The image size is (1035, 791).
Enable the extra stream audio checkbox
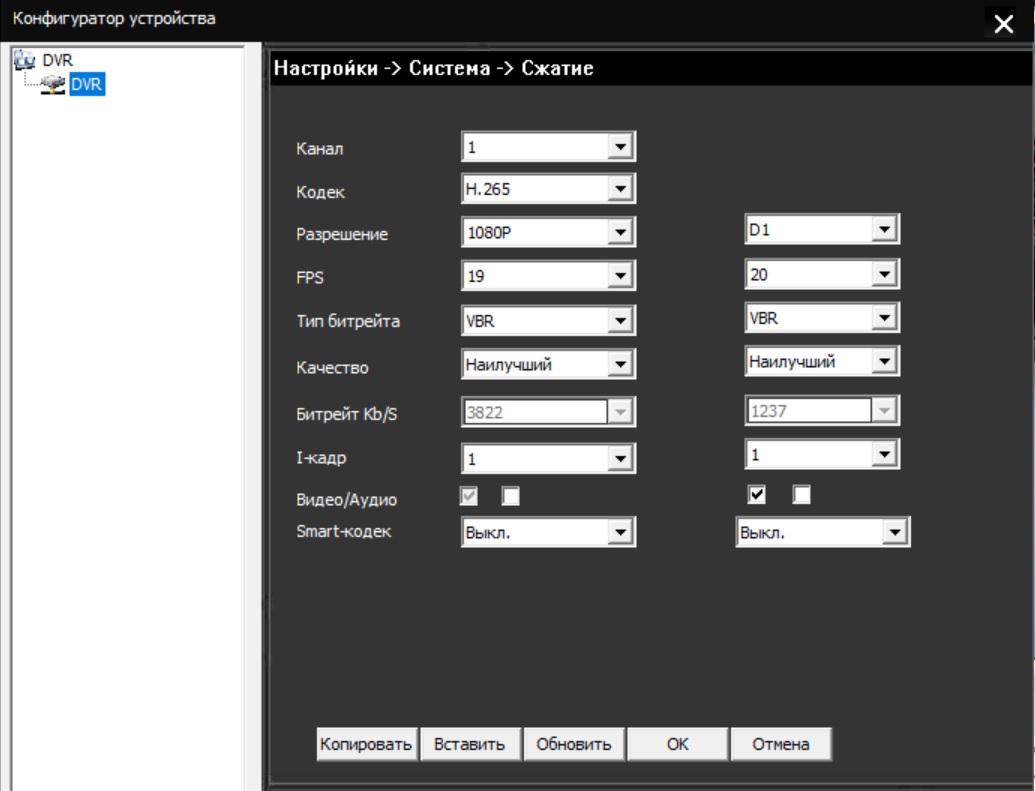[801, 495]
